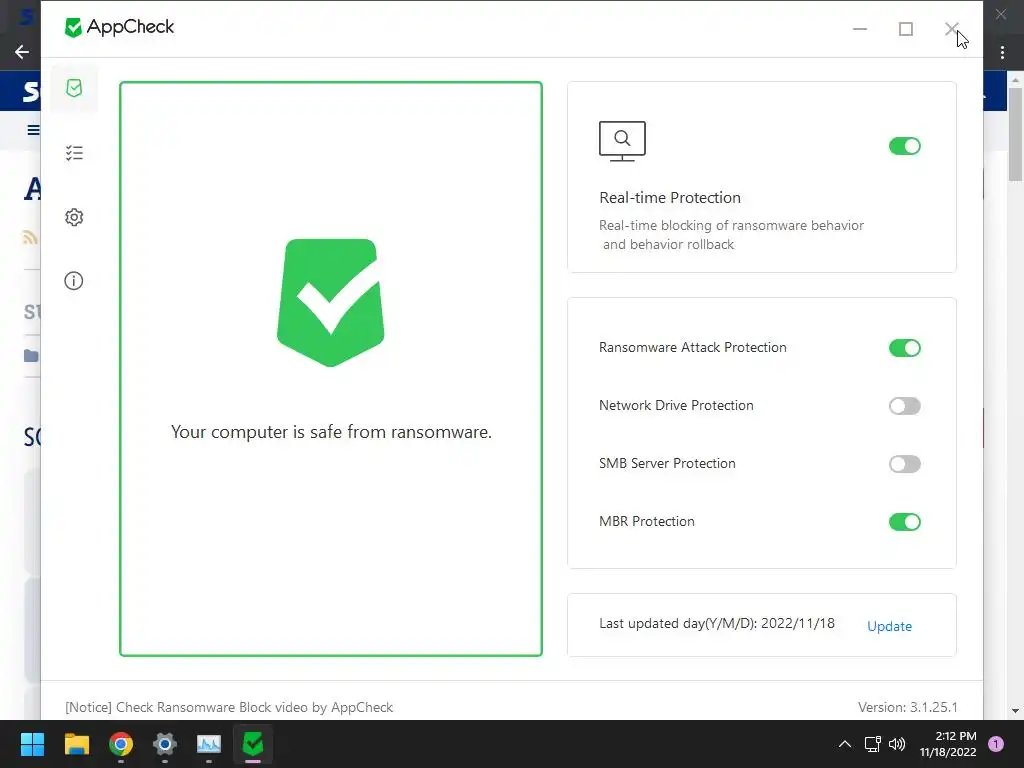Click 'Your computer is safe from ransomware' text
Viewport: 1024px width, 768px height.
pyautogui.click(x=331, y=432)
